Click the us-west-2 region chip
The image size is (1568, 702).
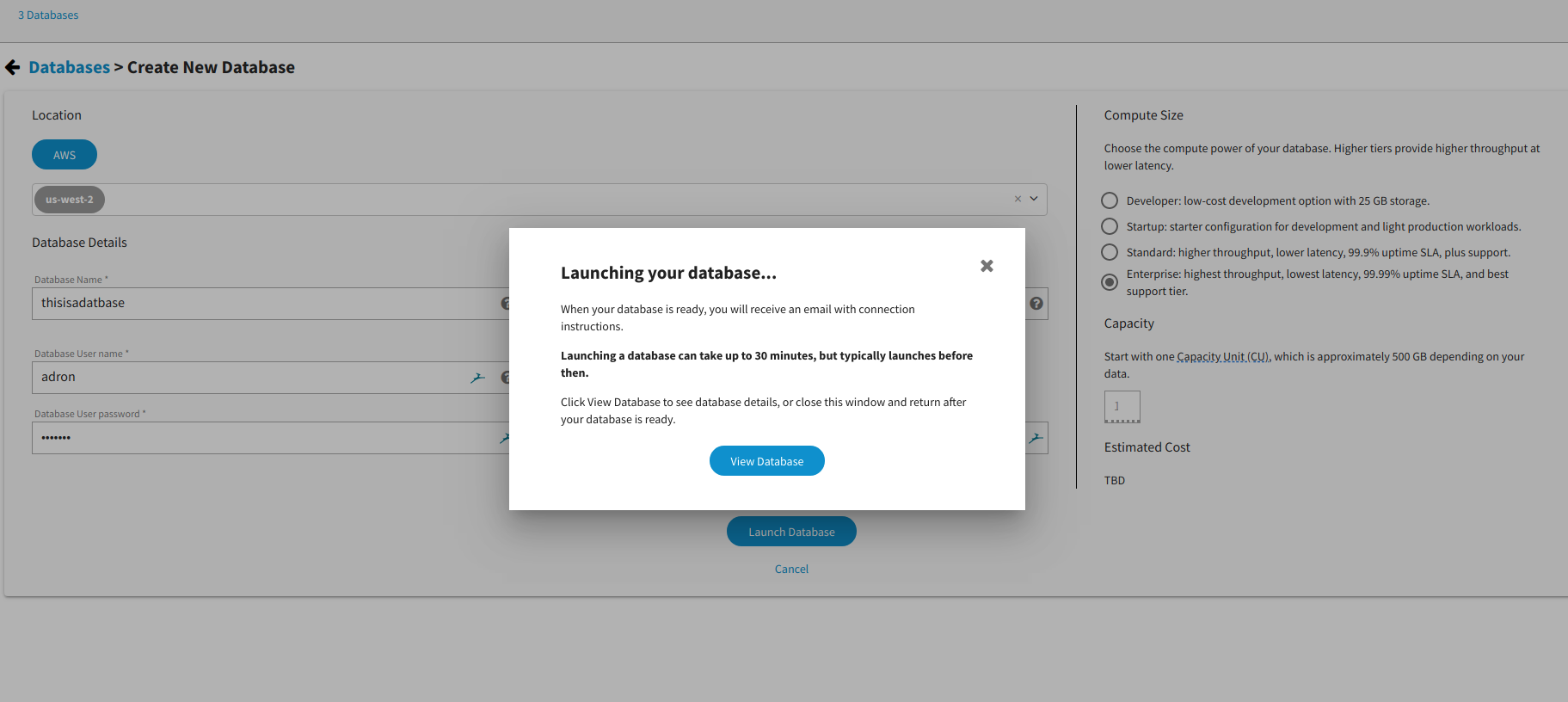(70, 200)
